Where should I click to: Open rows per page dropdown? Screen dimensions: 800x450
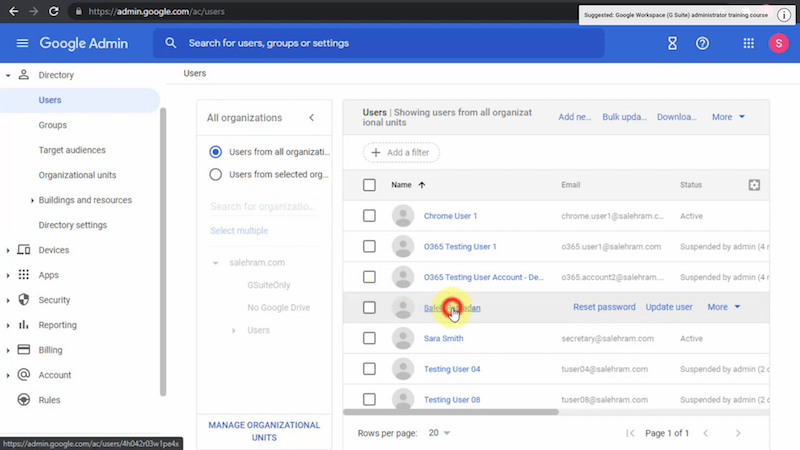pyautogui.click(x=439, y=433)
